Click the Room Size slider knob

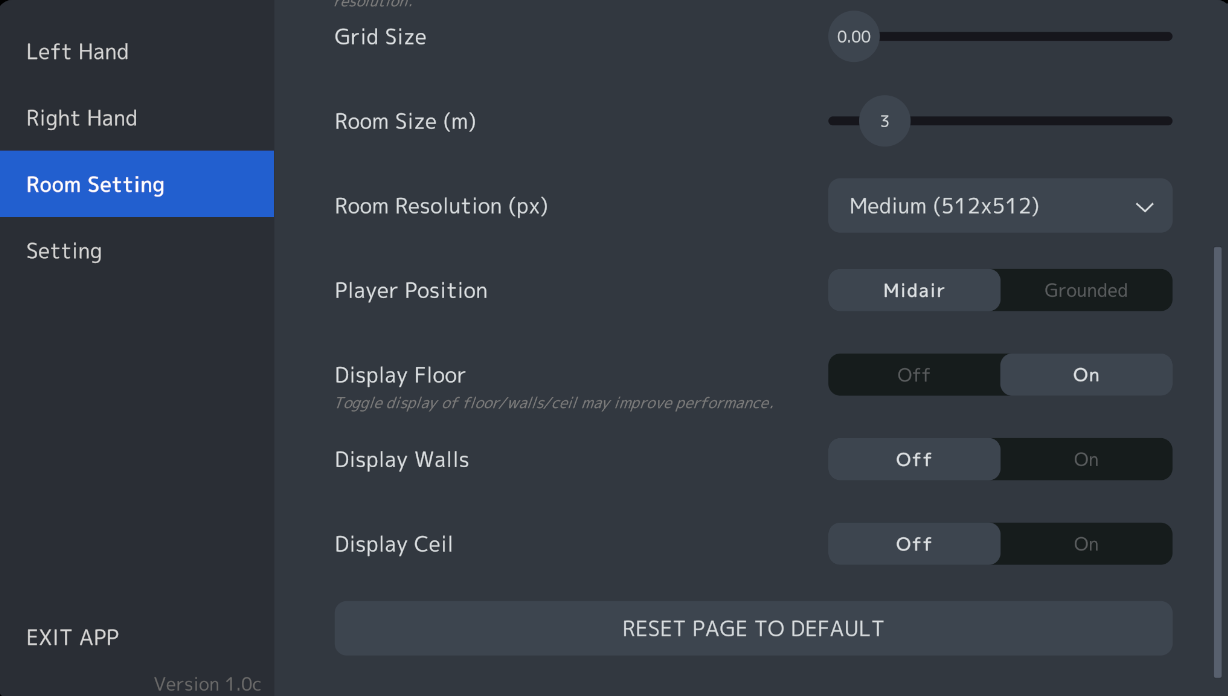885,121
